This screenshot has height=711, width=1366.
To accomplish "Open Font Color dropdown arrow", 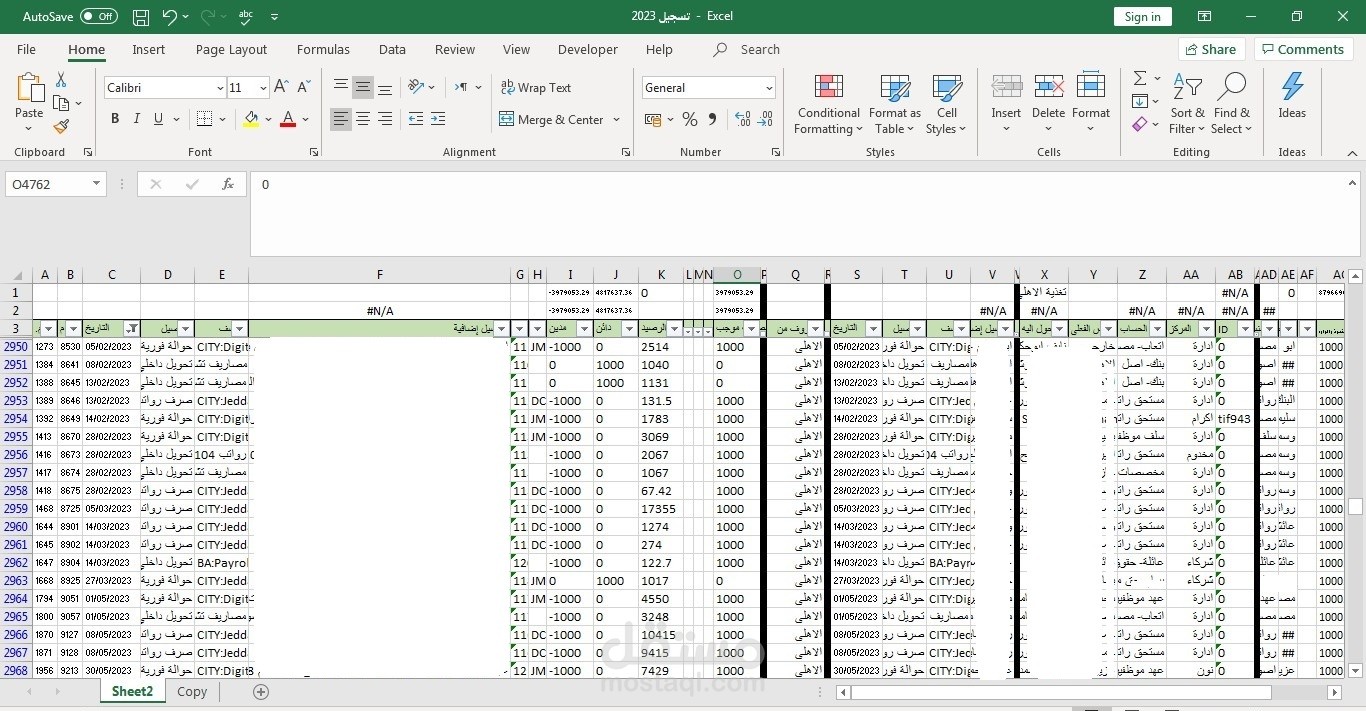I will (305, 119).
